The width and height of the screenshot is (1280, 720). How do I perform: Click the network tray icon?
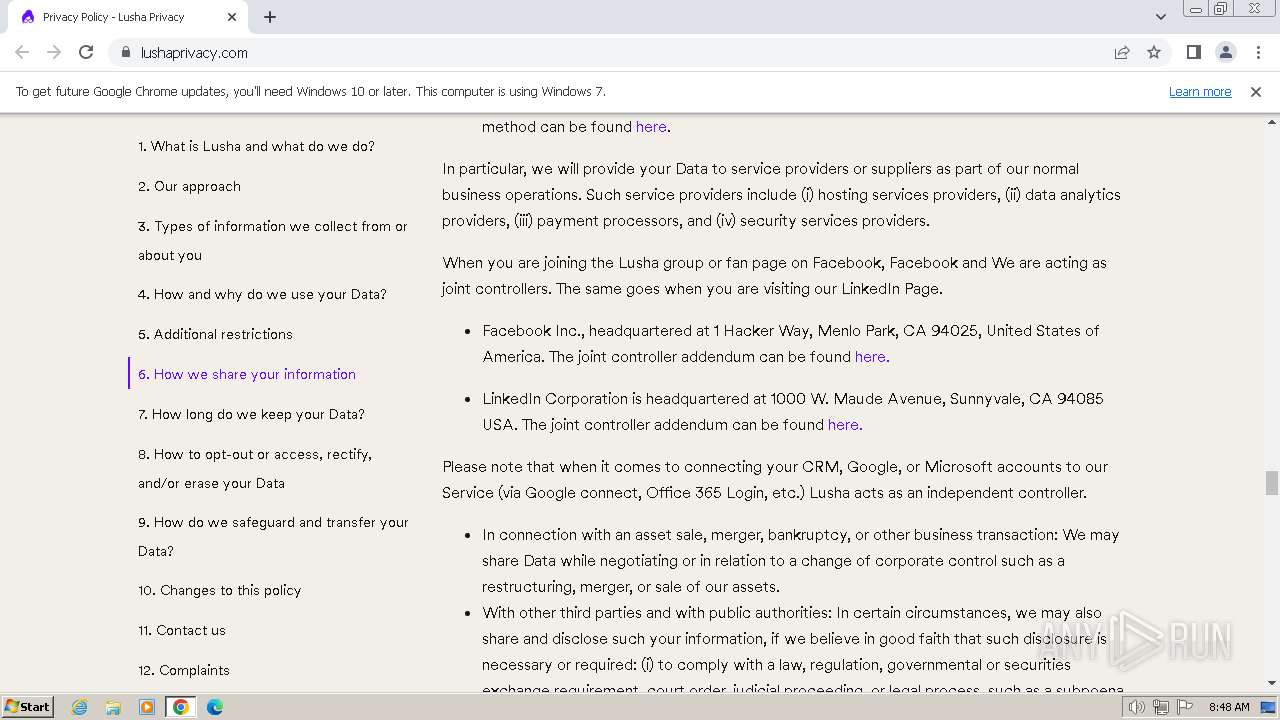[x=1161, y=707]
